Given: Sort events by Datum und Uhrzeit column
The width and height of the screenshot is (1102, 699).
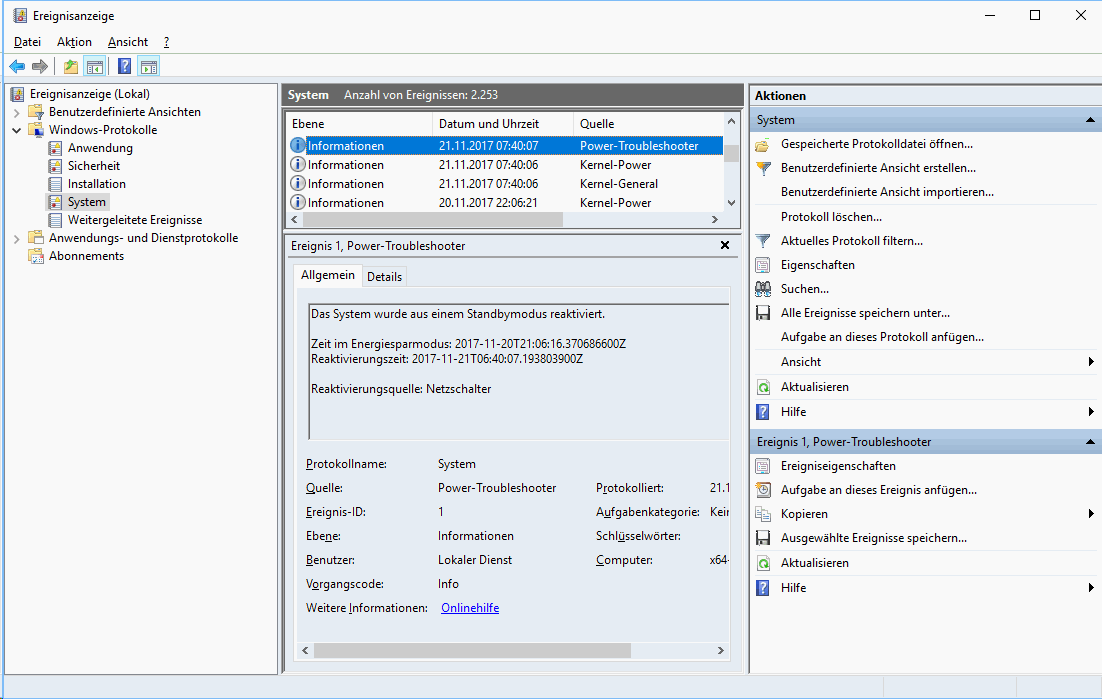Looking at the screenshot, I should pos(503,124).
